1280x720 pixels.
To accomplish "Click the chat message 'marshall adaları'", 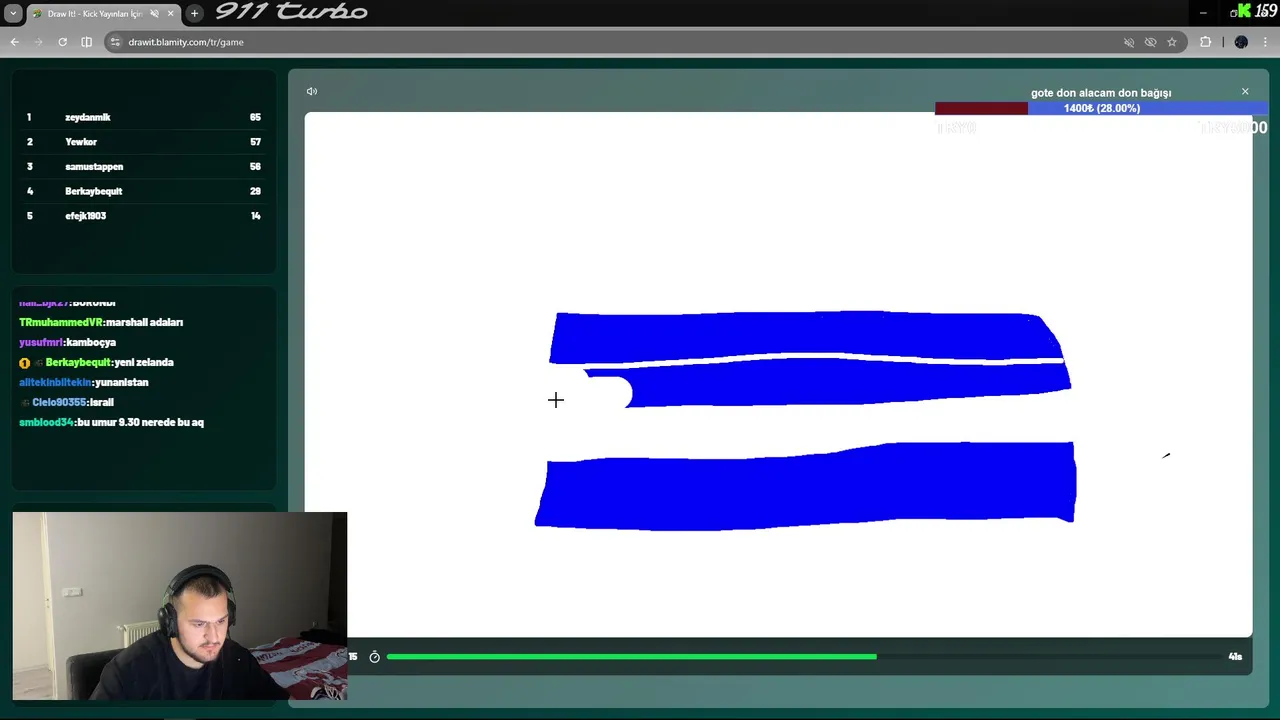I will click(145, 322).
